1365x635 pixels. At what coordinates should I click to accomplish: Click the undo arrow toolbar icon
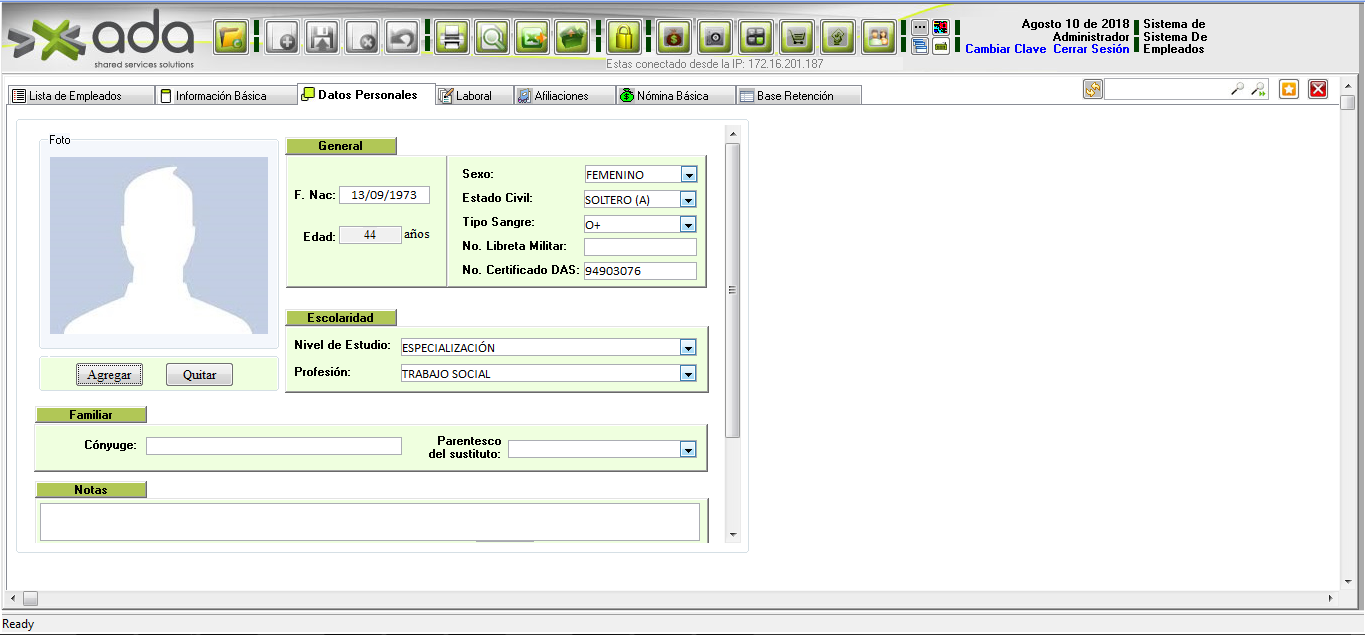[401, 38]
